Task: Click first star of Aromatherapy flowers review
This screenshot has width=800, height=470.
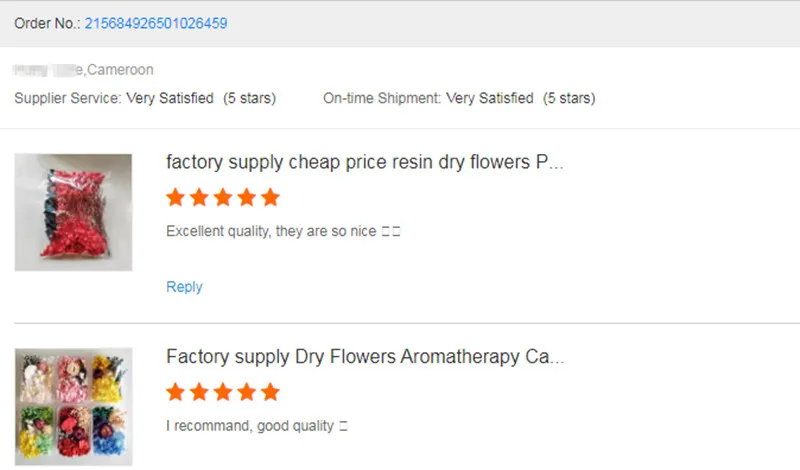Action: pos(176,391)
